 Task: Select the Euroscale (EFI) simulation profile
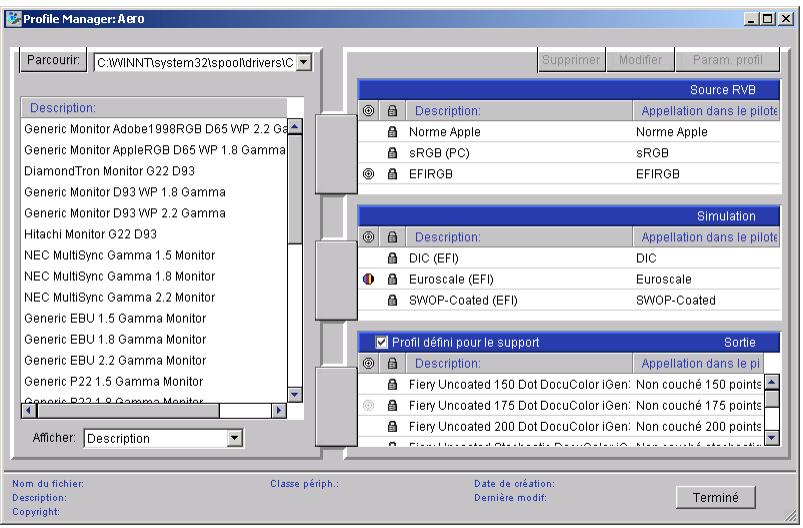(569, 279)
